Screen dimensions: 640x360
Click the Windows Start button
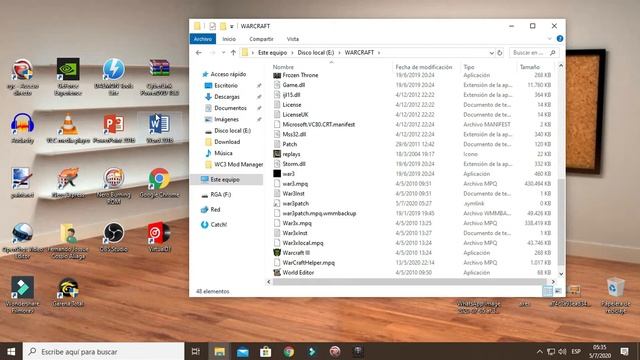coord(11,351)
